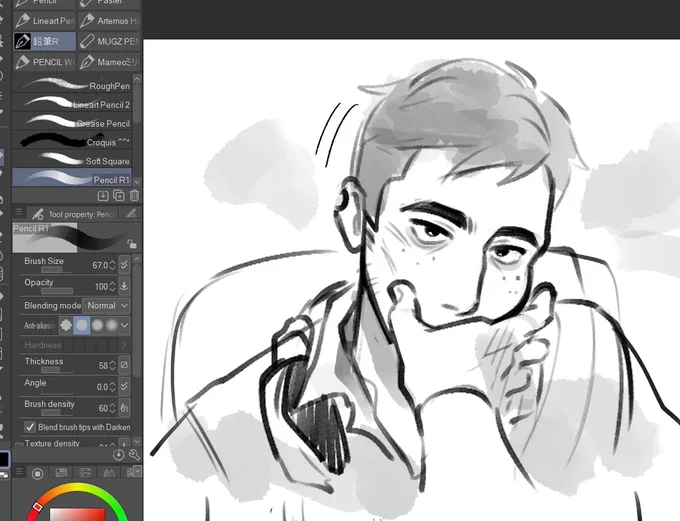
Task: Increase Angle with the up arrow
Action: click(x=112, y=384)
